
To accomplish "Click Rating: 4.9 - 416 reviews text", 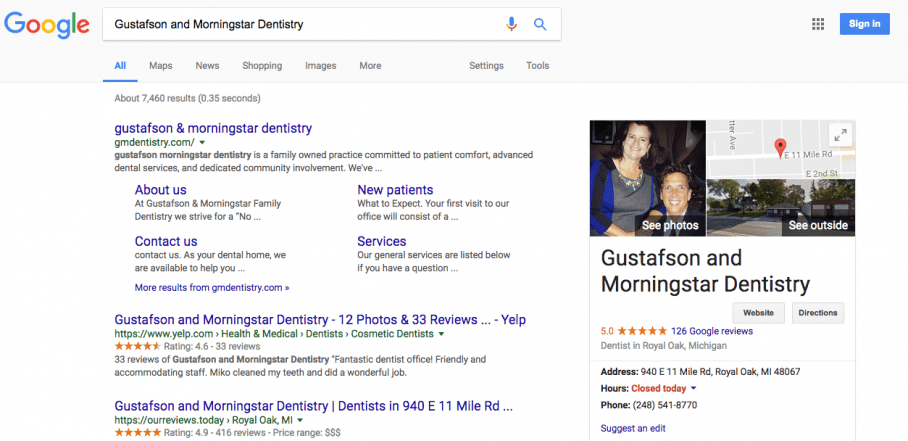I will 215,432.
